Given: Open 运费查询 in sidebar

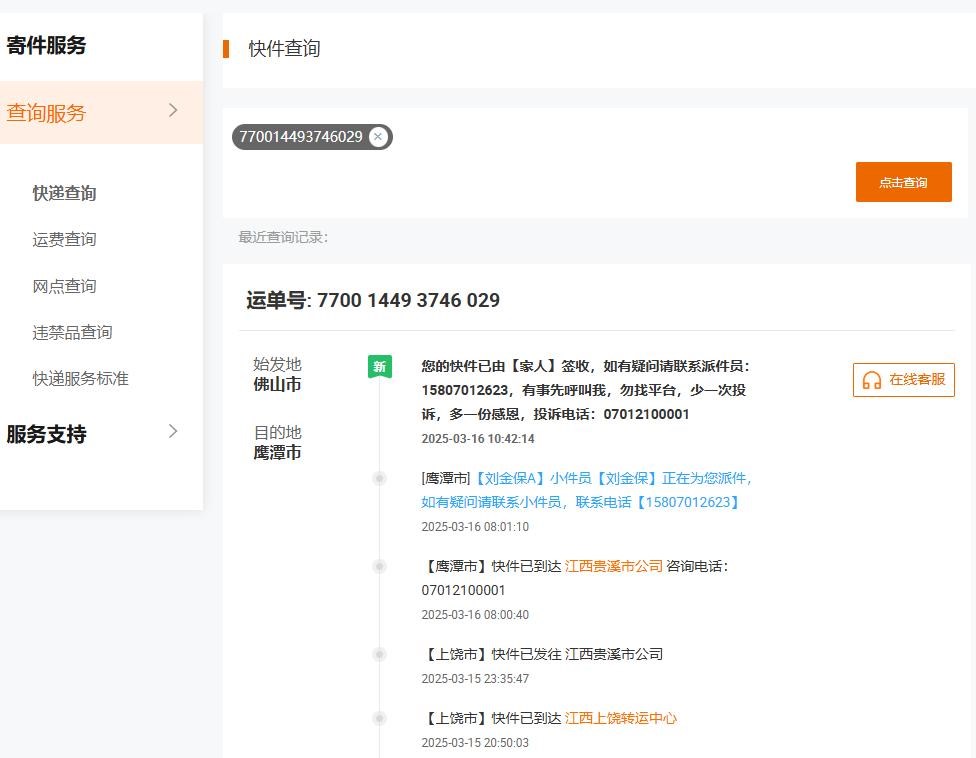Looking at the screenshot, I should pos(64,240).
